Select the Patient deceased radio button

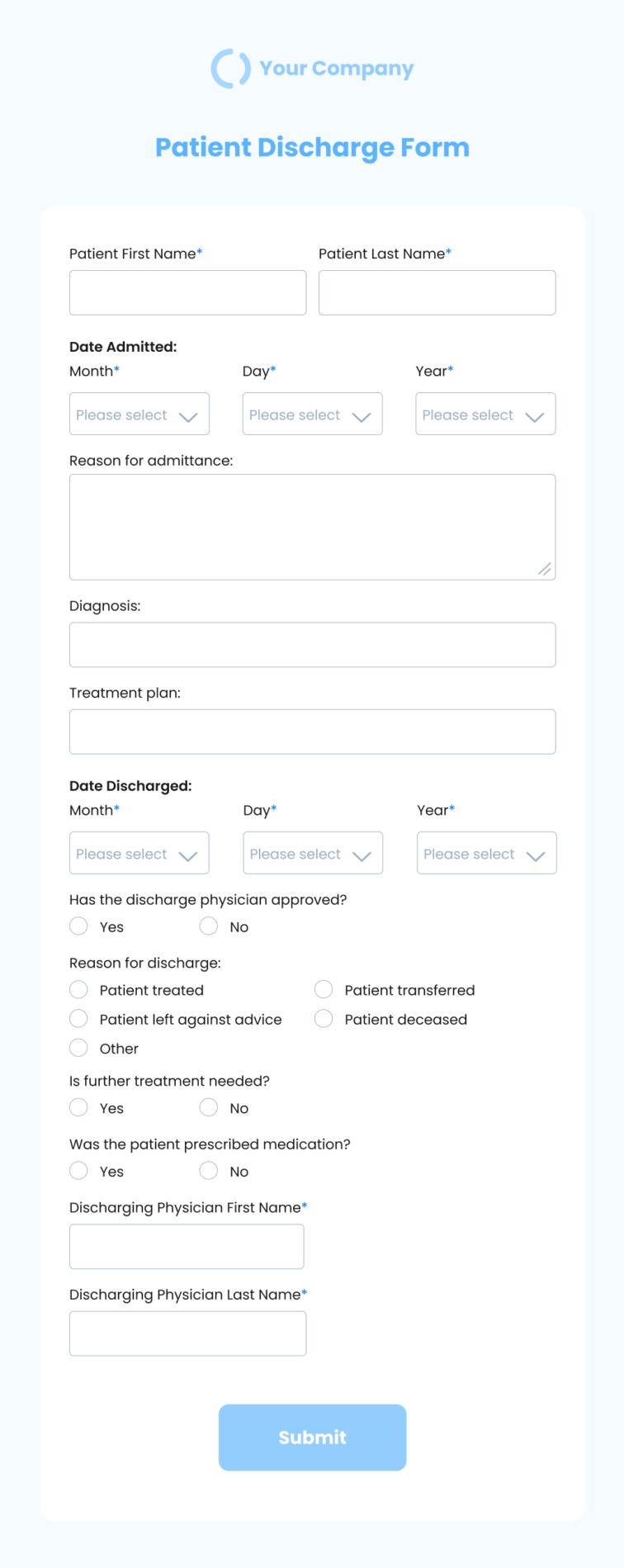(324, 1019)
